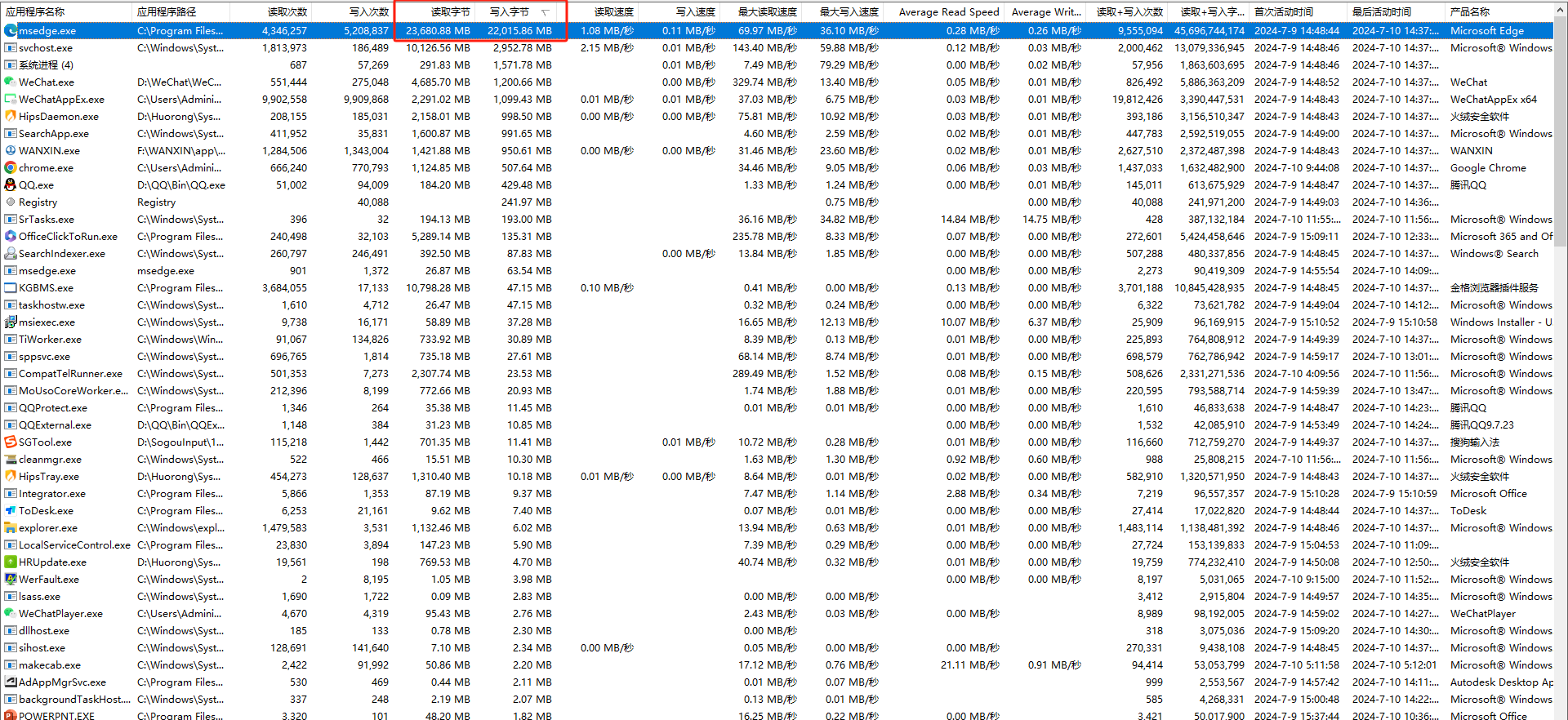
Task: Sort by 读取字节 column header
Action: (x=434, y=11)
